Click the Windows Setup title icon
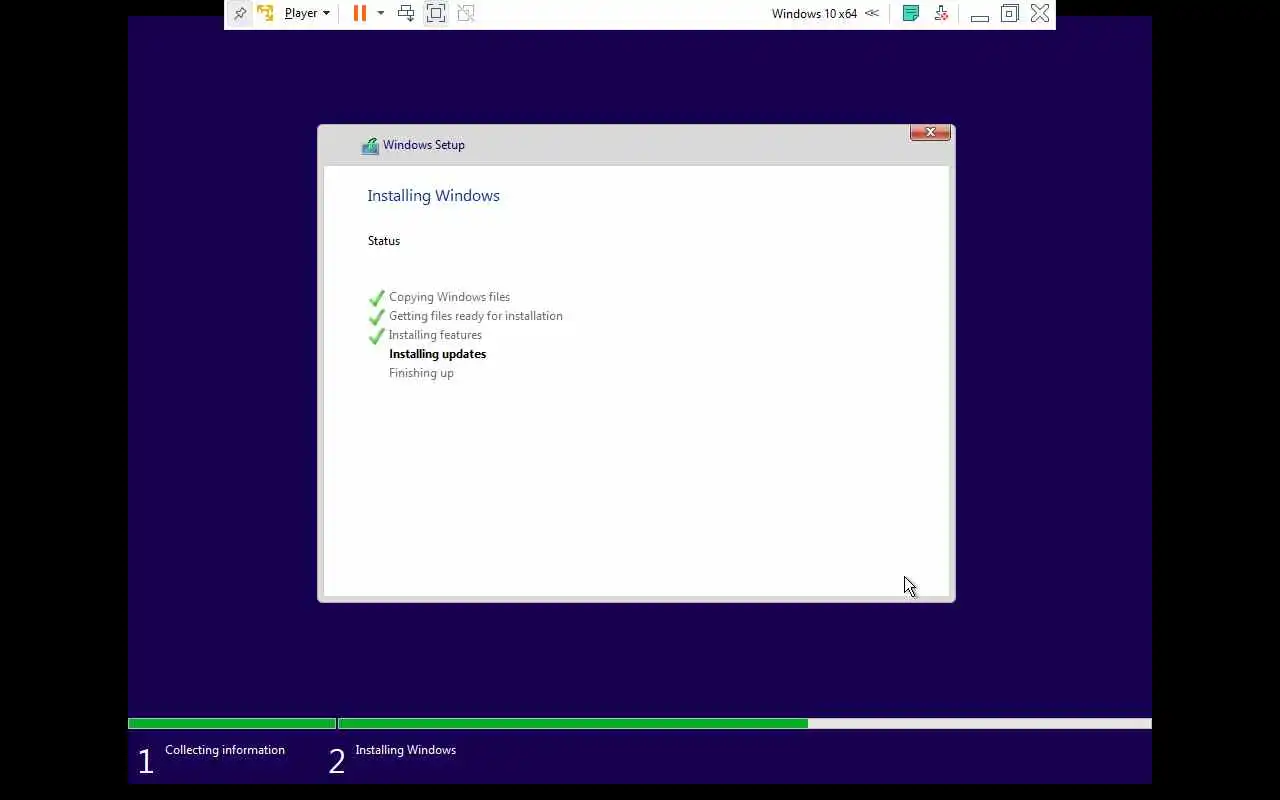The width and height of the screenshot is (1280, 800). click(370, 145)
